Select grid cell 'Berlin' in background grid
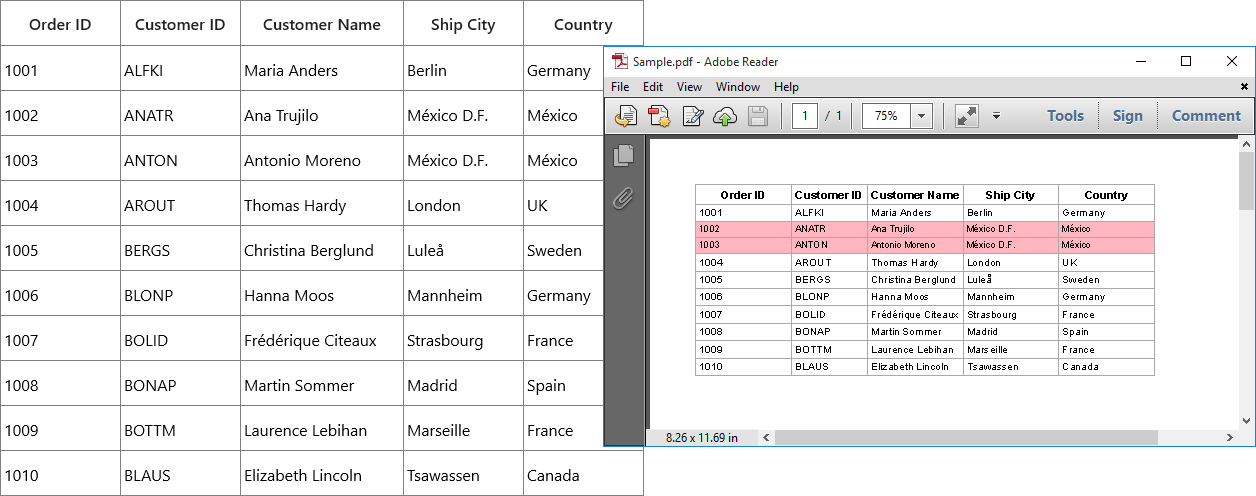The height and width of the screenshot is (496, 1256). pos(463,70)
